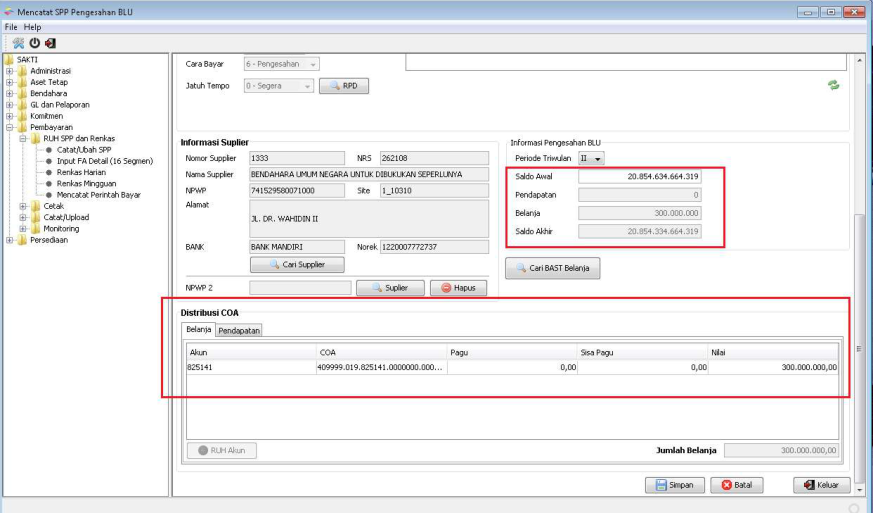Click the Cari Supplier search button
The width and height of the screenshot is (873, 513).
pyautogui.click(x=296, y=265)
